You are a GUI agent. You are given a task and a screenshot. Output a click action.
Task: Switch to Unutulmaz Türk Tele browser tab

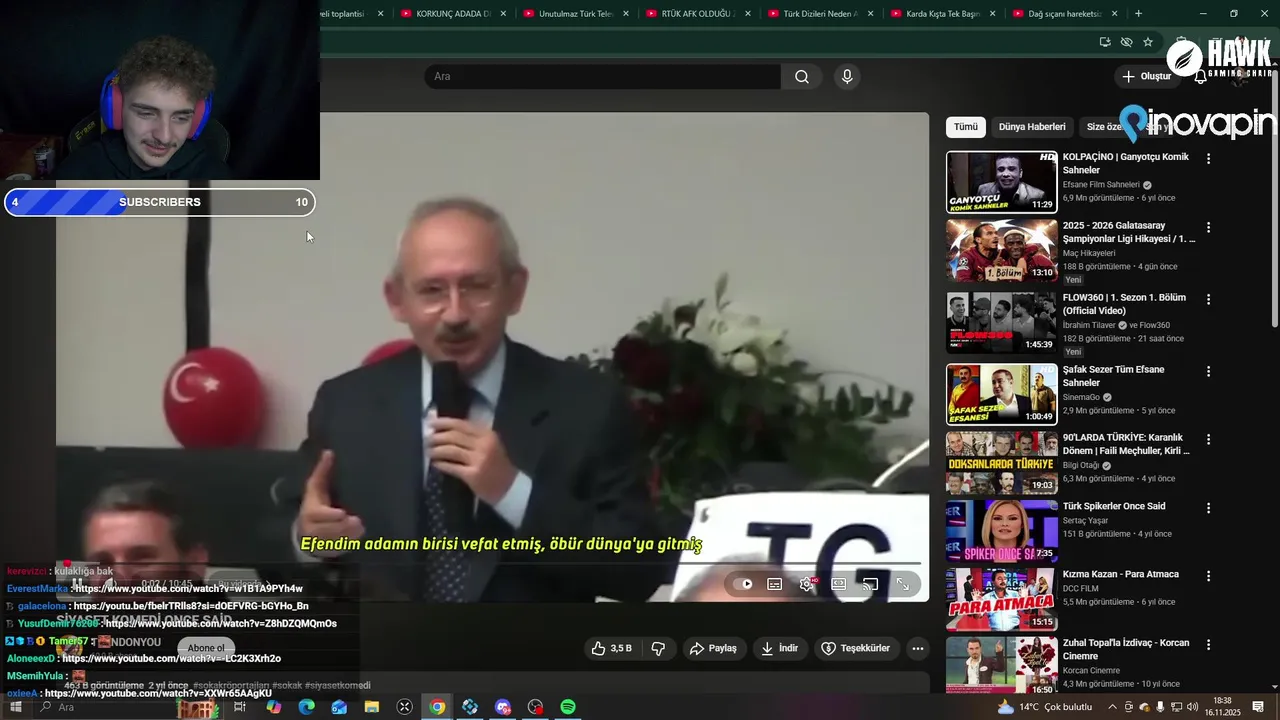coord(576,14)
